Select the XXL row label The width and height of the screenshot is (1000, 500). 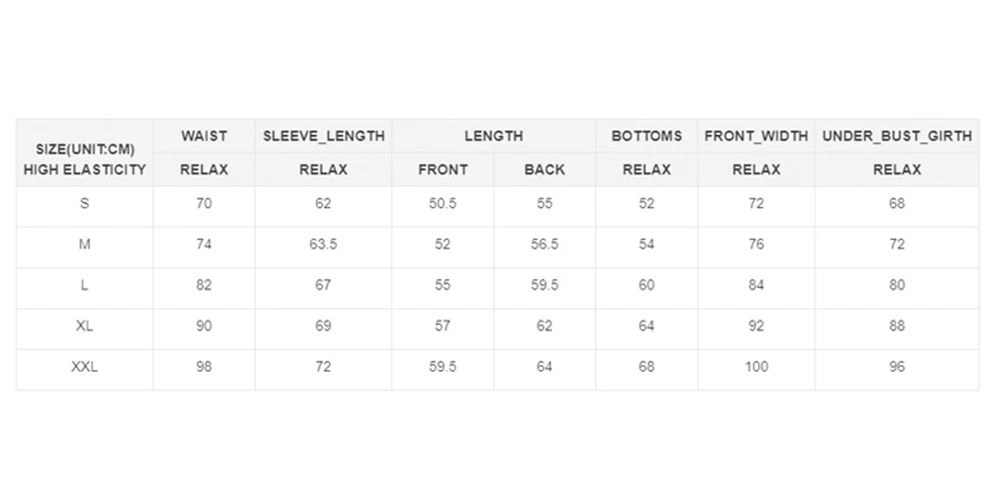pos(84,367)
